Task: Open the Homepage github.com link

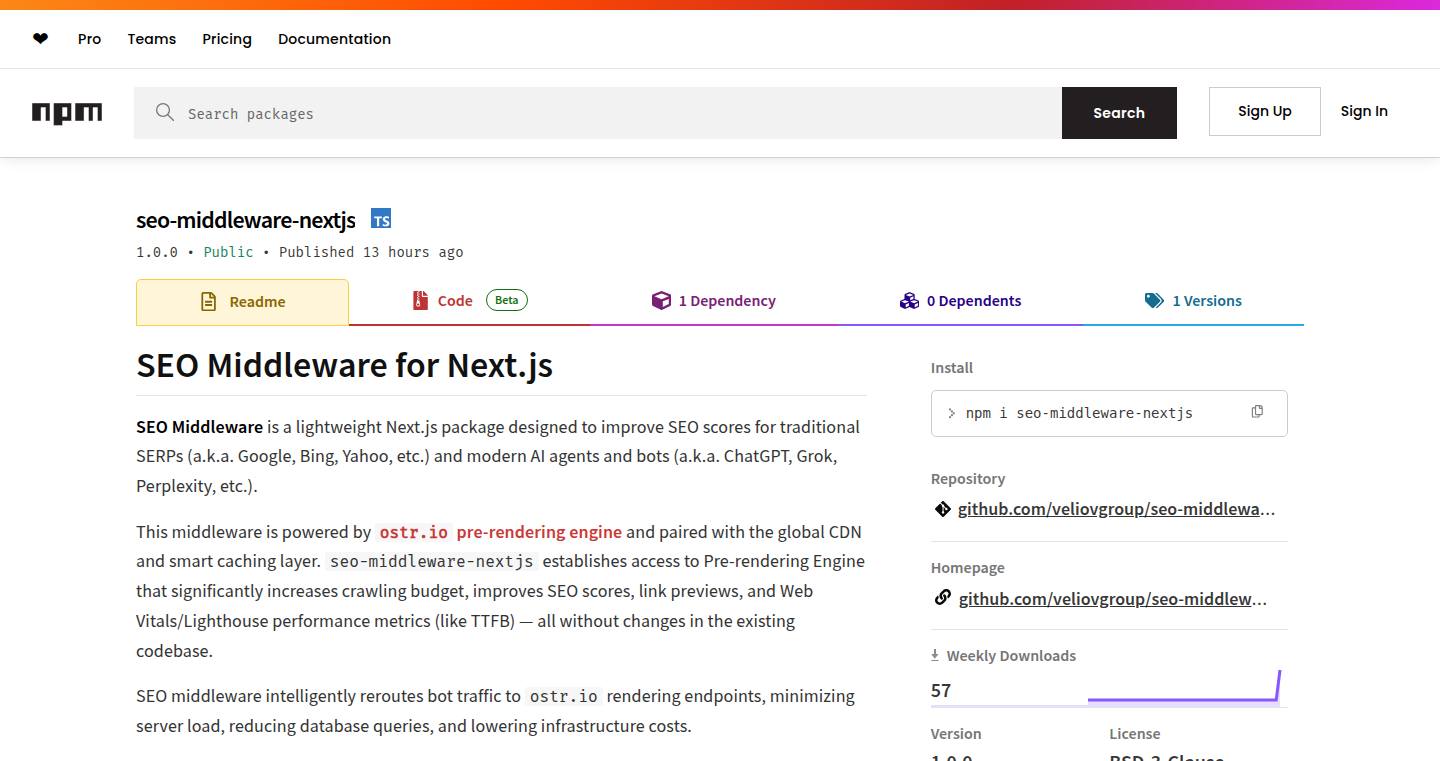Action: (1113, 599)
